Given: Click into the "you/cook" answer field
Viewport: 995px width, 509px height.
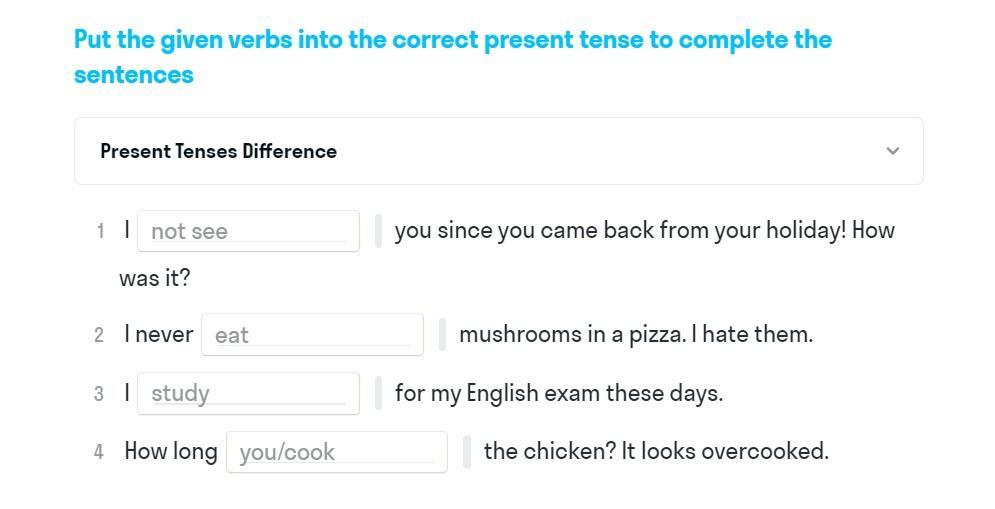Looking at the screenshot, I should point(336,452).
